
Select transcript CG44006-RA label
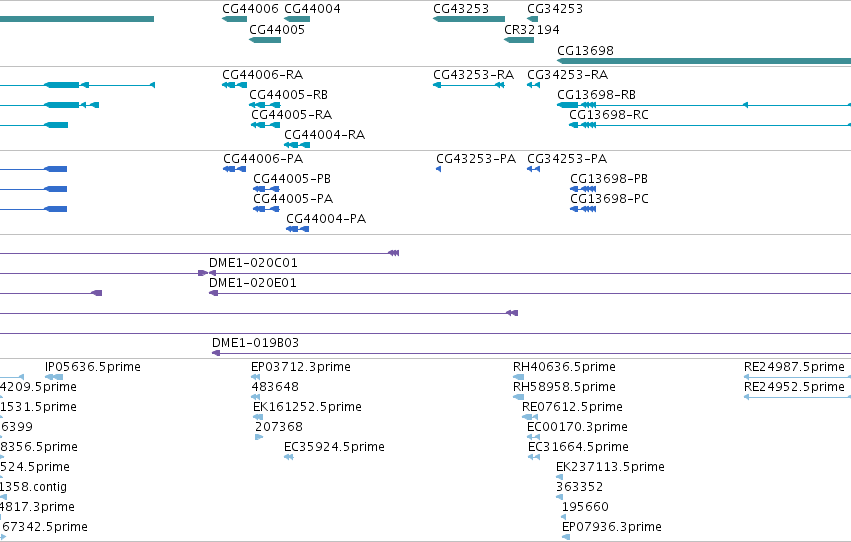click(x=263, y=74)
